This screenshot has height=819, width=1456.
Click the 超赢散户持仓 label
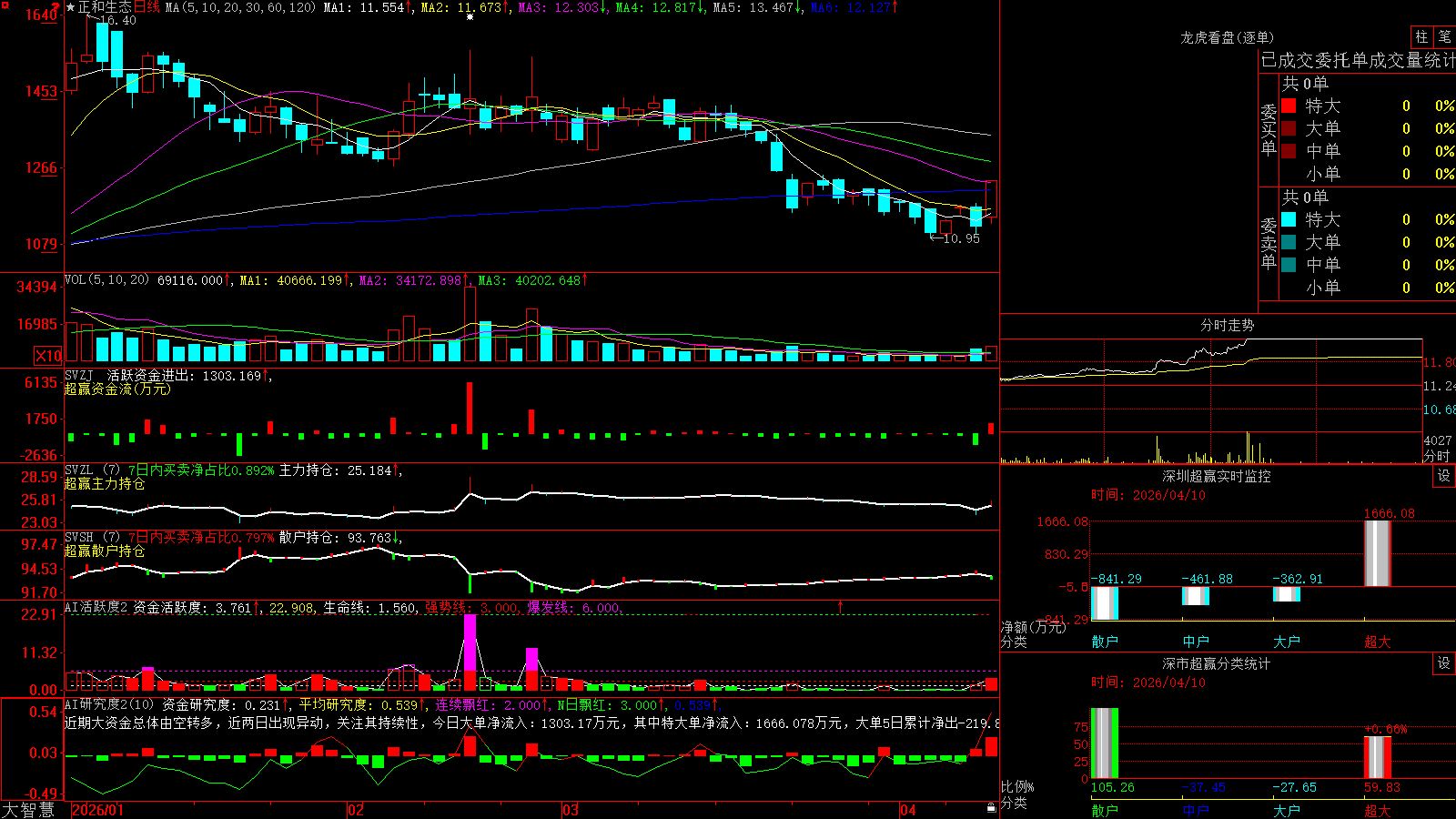(105, 551)
